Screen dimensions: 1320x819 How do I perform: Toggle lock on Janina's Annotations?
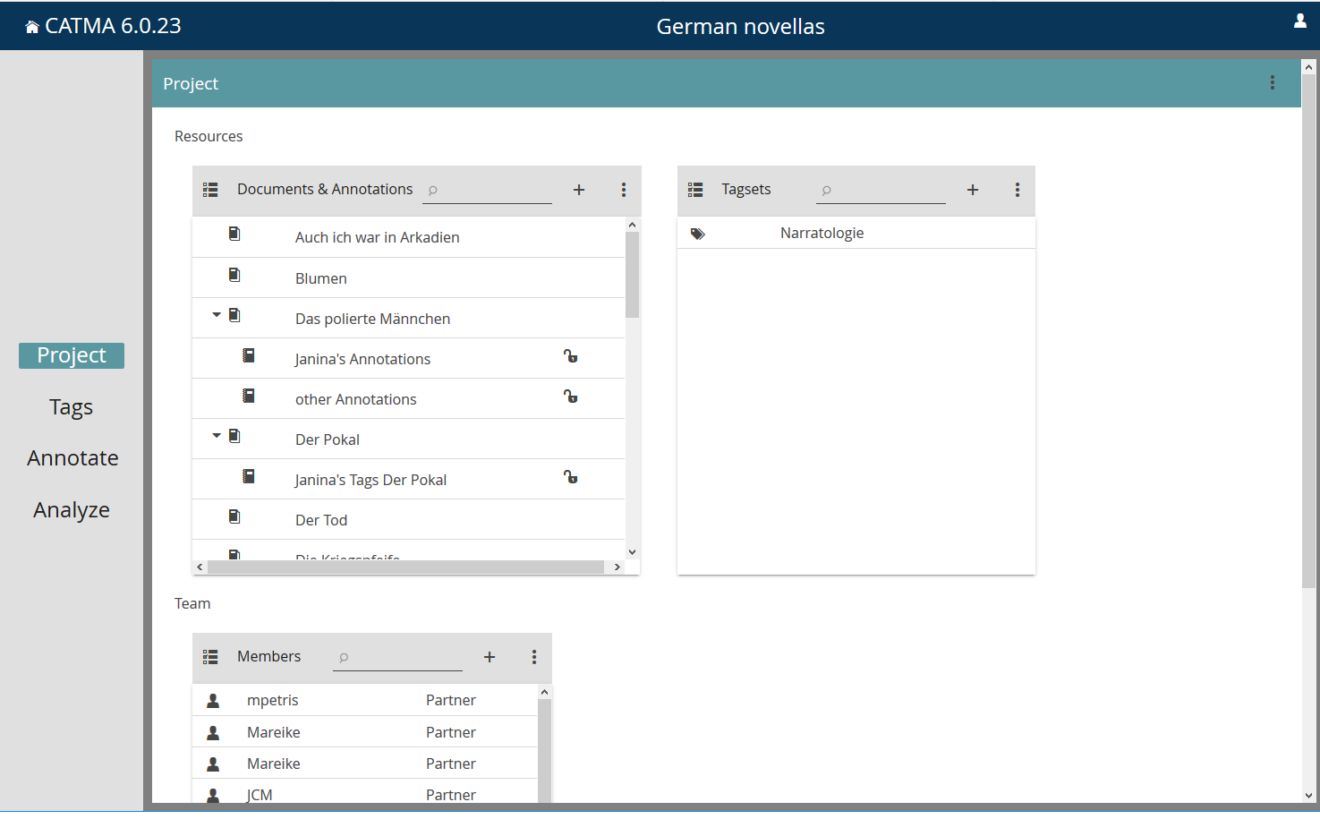(570, 357)
